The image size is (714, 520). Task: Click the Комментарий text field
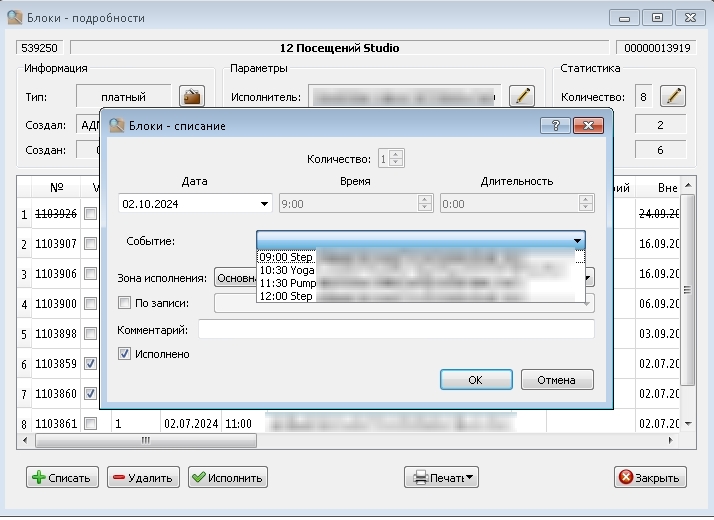tap(396, 329)
